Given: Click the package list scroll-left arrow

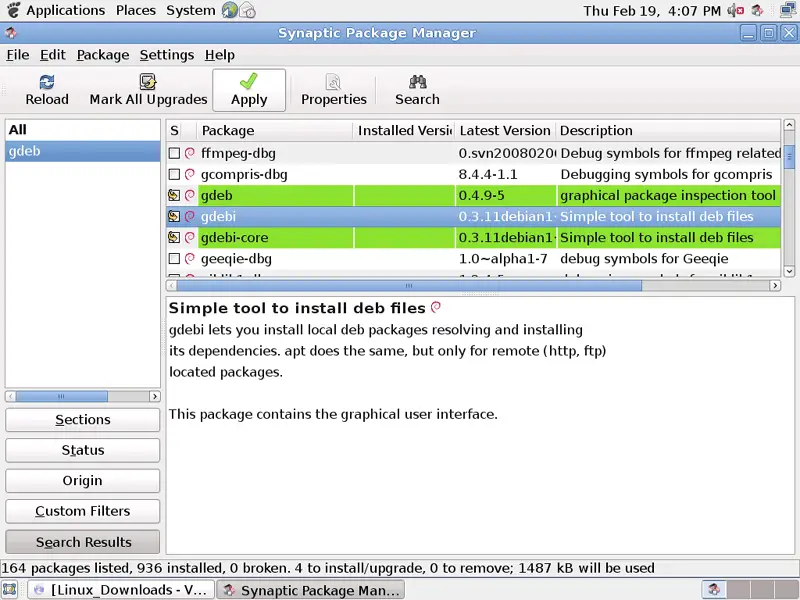Looking at the screenshot, I should (x=171, y=286).
